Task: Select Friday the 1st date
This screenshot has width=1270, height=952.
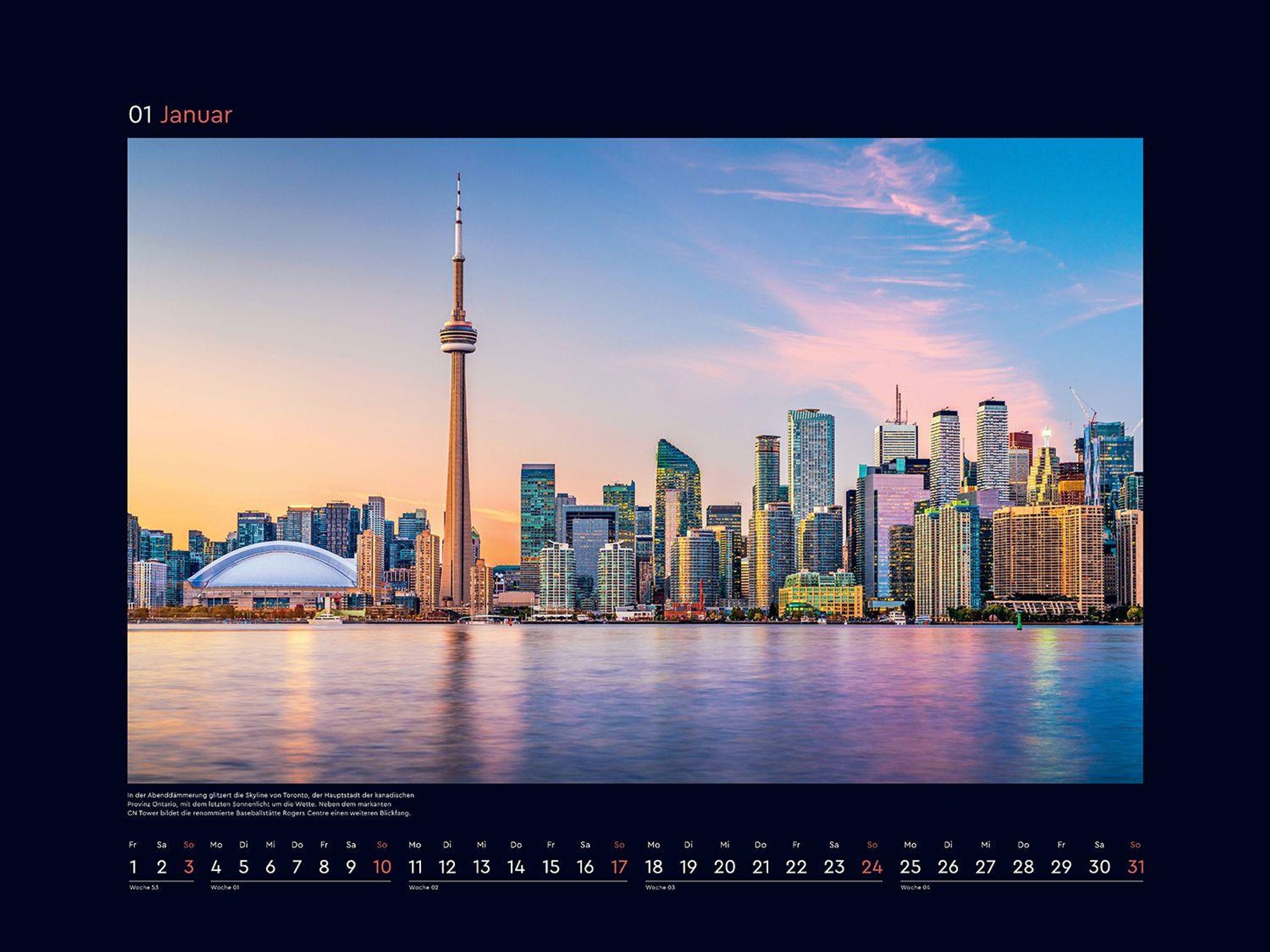Action: pyautogui.click(x=133, y=866)
